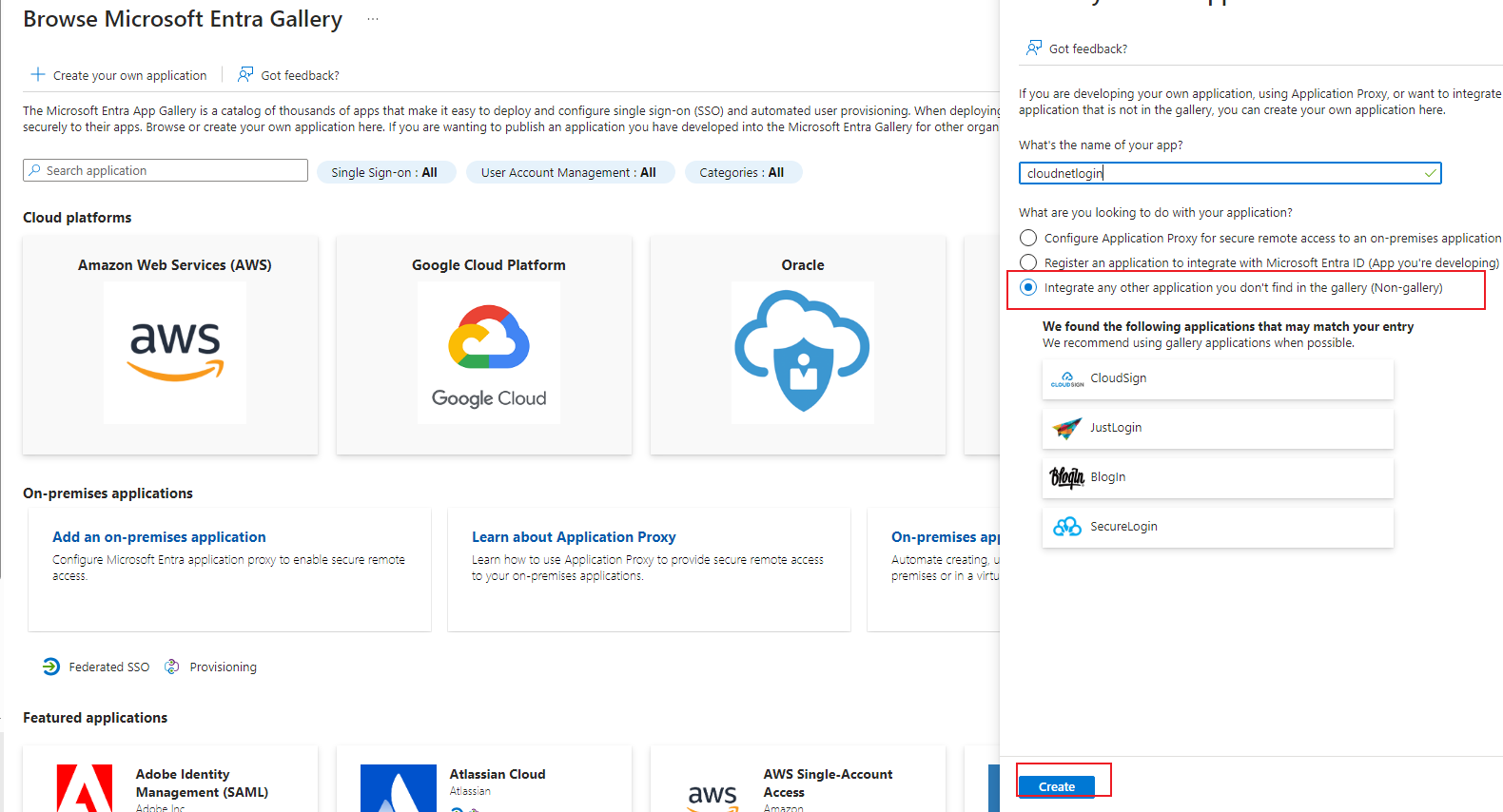Open the Oracle cloud shield logo tile
The width and height of the screenshot is (1503, 812).
[803, 352]
